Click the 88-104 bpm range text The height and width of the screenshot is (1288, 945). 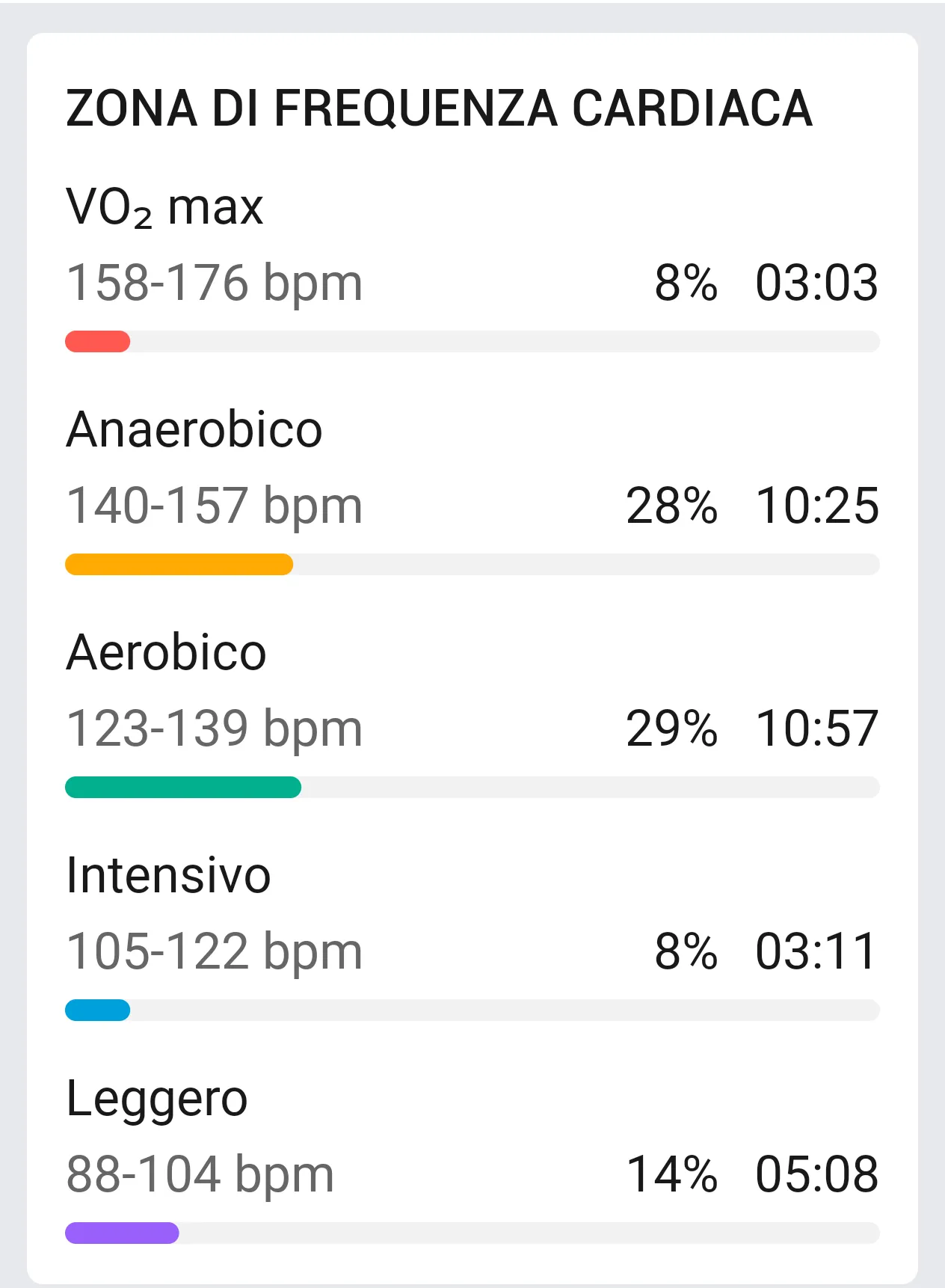200,1175
